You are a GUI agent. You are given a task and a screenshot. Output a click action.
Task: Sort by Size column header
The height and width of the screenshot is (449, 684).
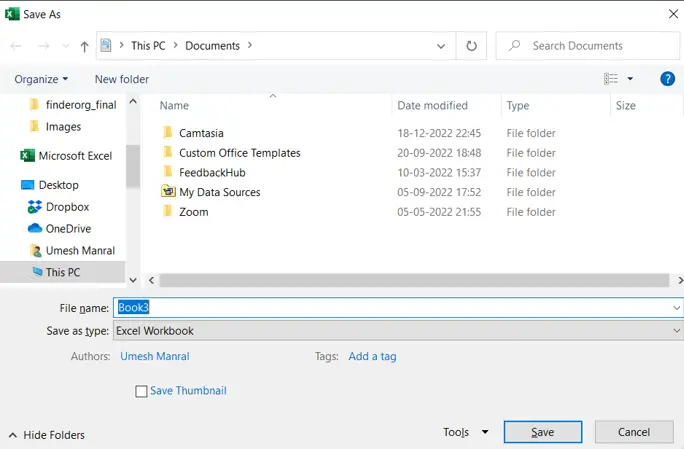tap(626, 106)
